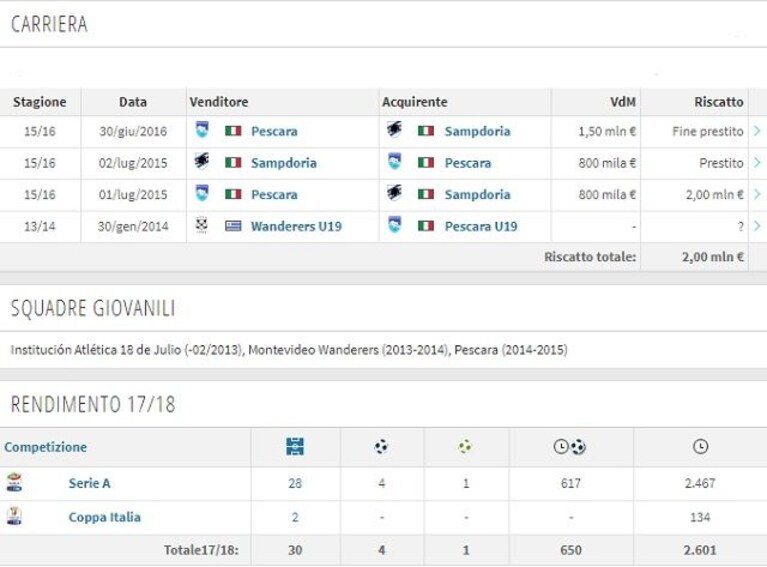Screen dimensions: 767x567
Task: Click the Coppa Italia trophy logo
Action: (x=14, y=516)
